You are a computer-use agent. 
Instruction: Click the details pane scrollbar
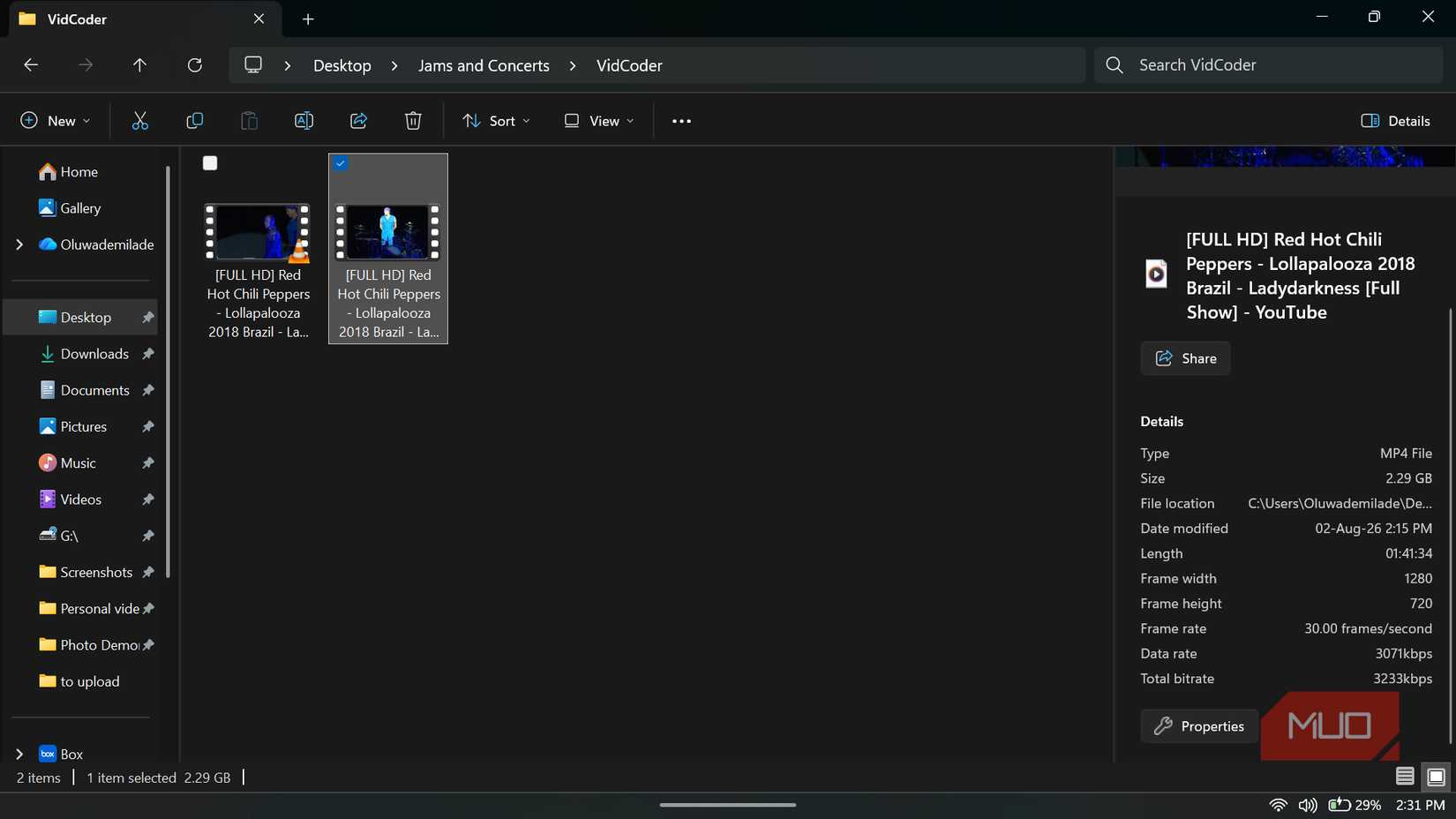pyautogui.click(x=1451, y=525)
